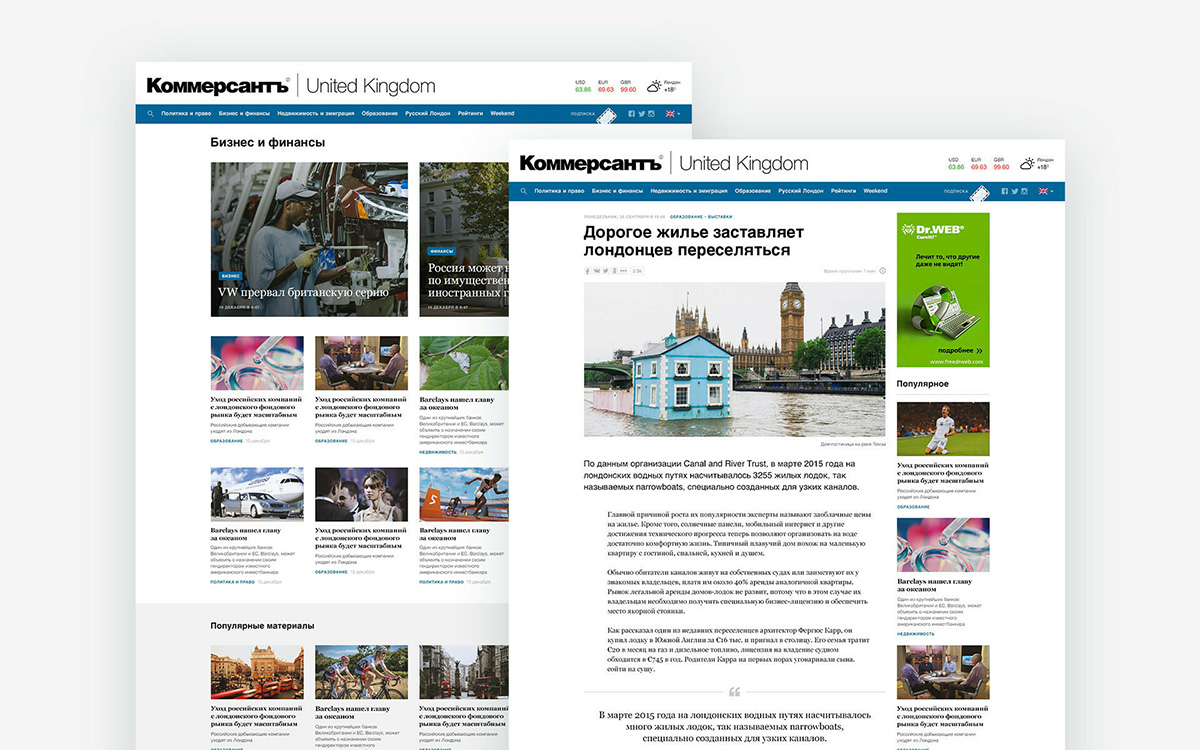
Task: Open the Facebook icon in the article page navbar
Action: (x=1004, y=191)
